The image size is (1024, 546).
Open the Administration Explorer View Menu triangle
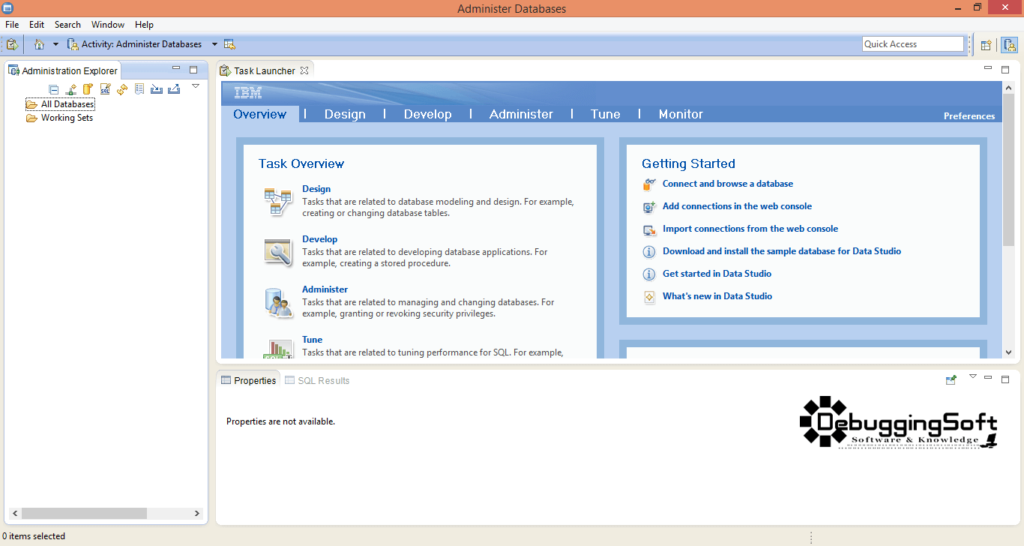pyautogui.click(x=195, y=87)
